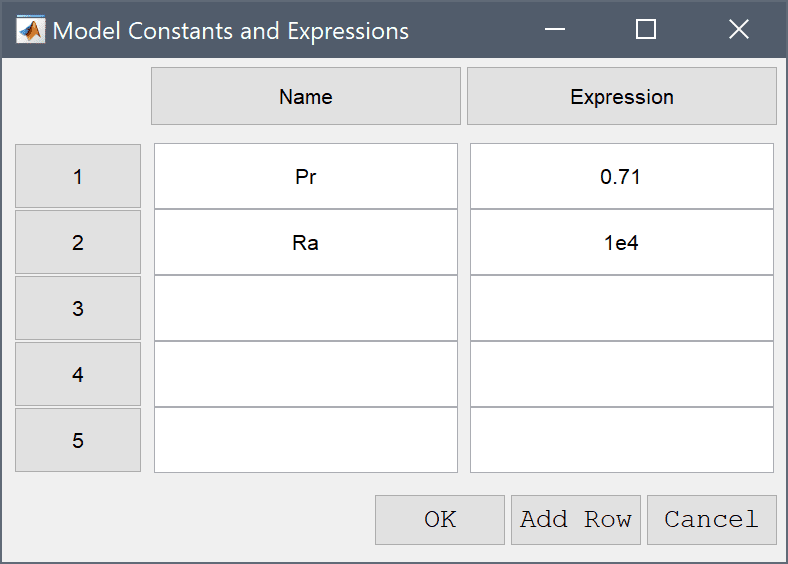Viewport: 788px width, 564px height.
Task: Select row header number 3
Action: pyautogui.click(x=78, y=308)
